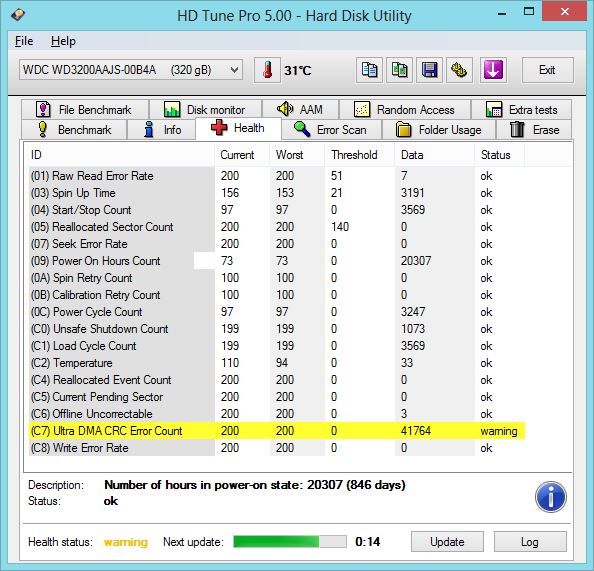The image size is (594, 571).
Task: Click the Update button
Action: [447, 541]
